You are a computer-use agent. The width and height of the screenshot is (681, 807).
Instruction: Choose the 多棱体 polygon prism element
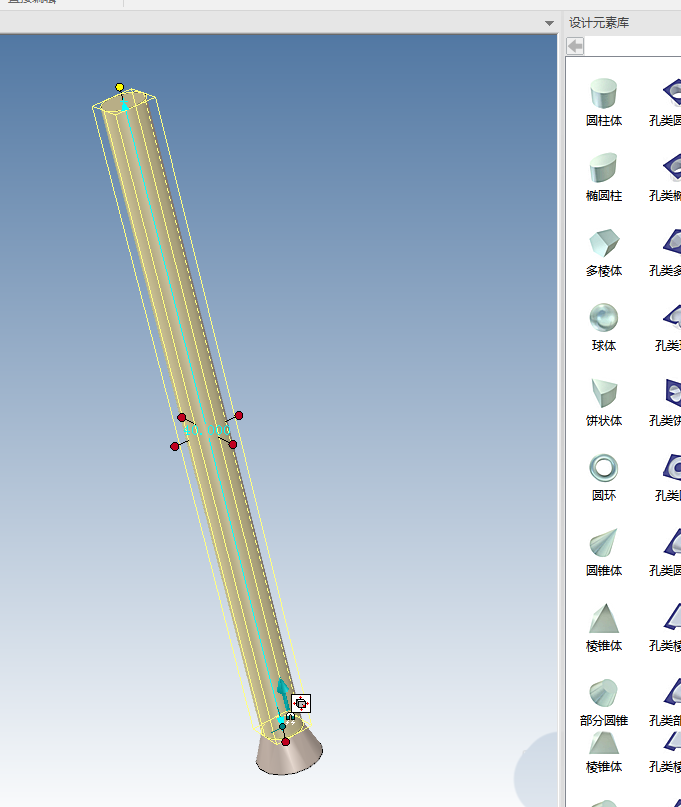pos(603,252)
